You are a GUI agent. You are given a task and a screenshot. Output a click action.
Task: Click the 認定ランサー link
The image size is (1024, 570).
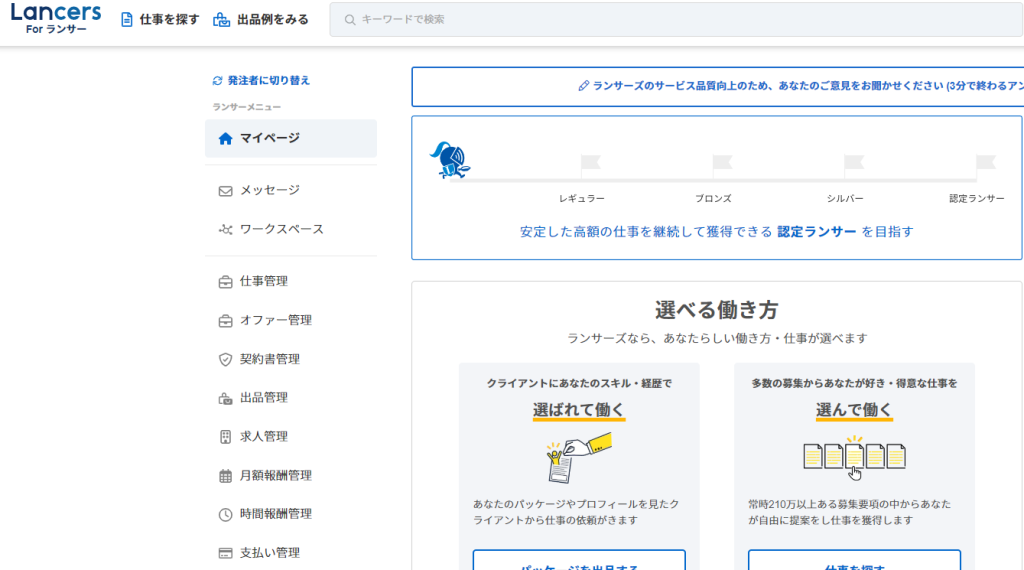click(816, 232)
